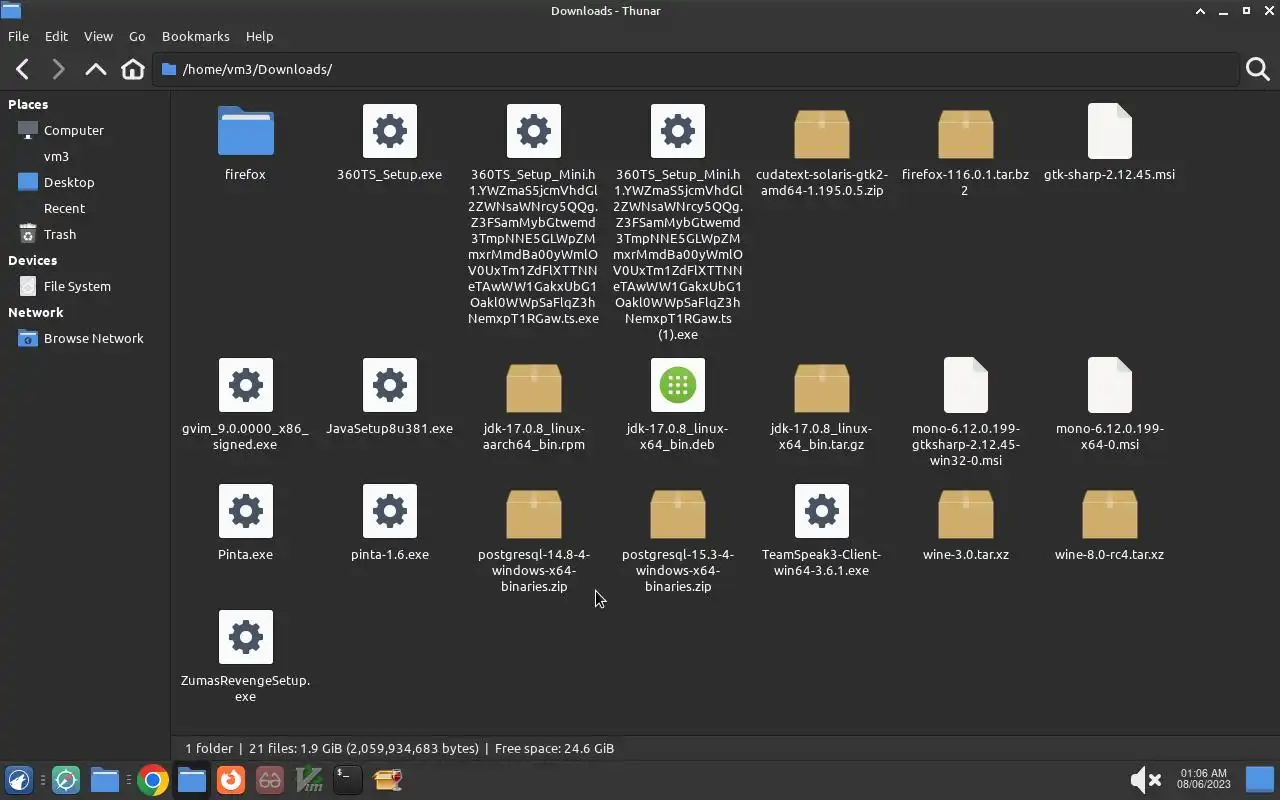The height and width of the screenshot is (800, 1280).
Task: Select the gvim_9.0.0000_x86_signed.exe icon
Action: [246, 385]
